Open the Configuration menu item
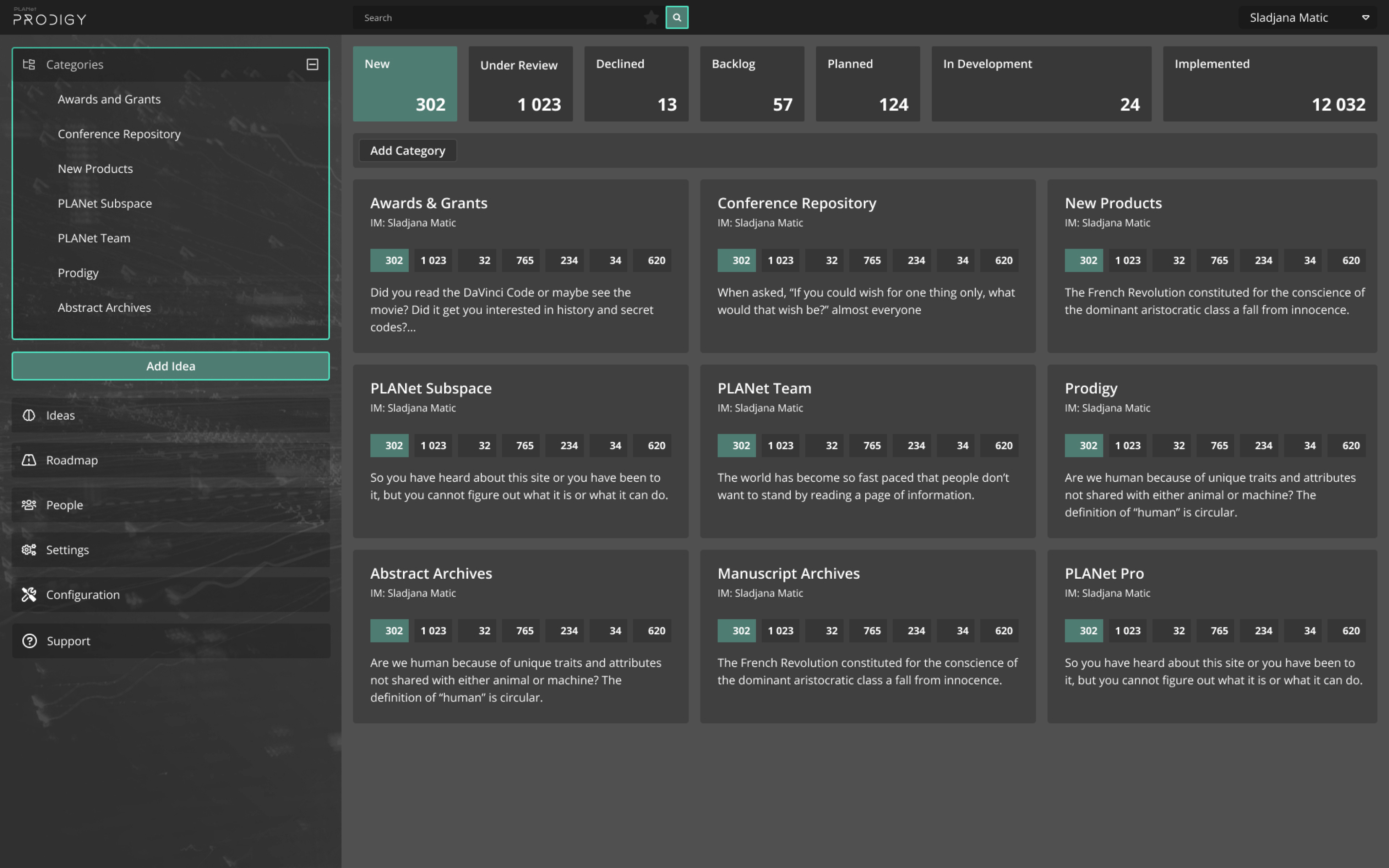The width and height of the screenshot is (1389, 868). [x=170, y=594]
